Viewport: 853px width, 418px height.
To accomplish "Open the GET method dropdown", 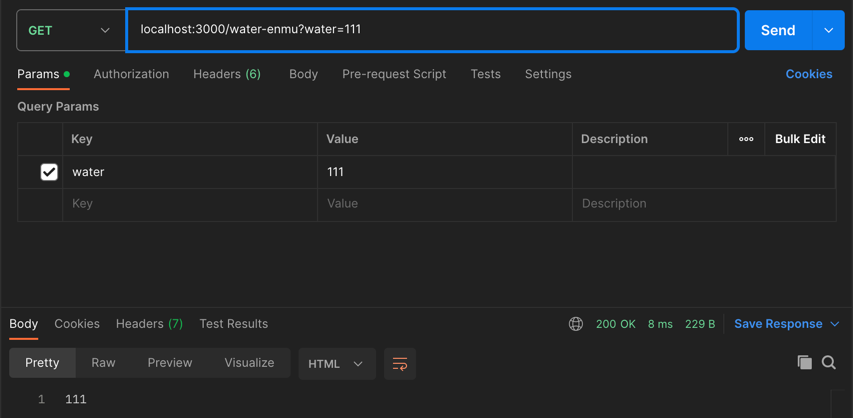I will 71,30.
